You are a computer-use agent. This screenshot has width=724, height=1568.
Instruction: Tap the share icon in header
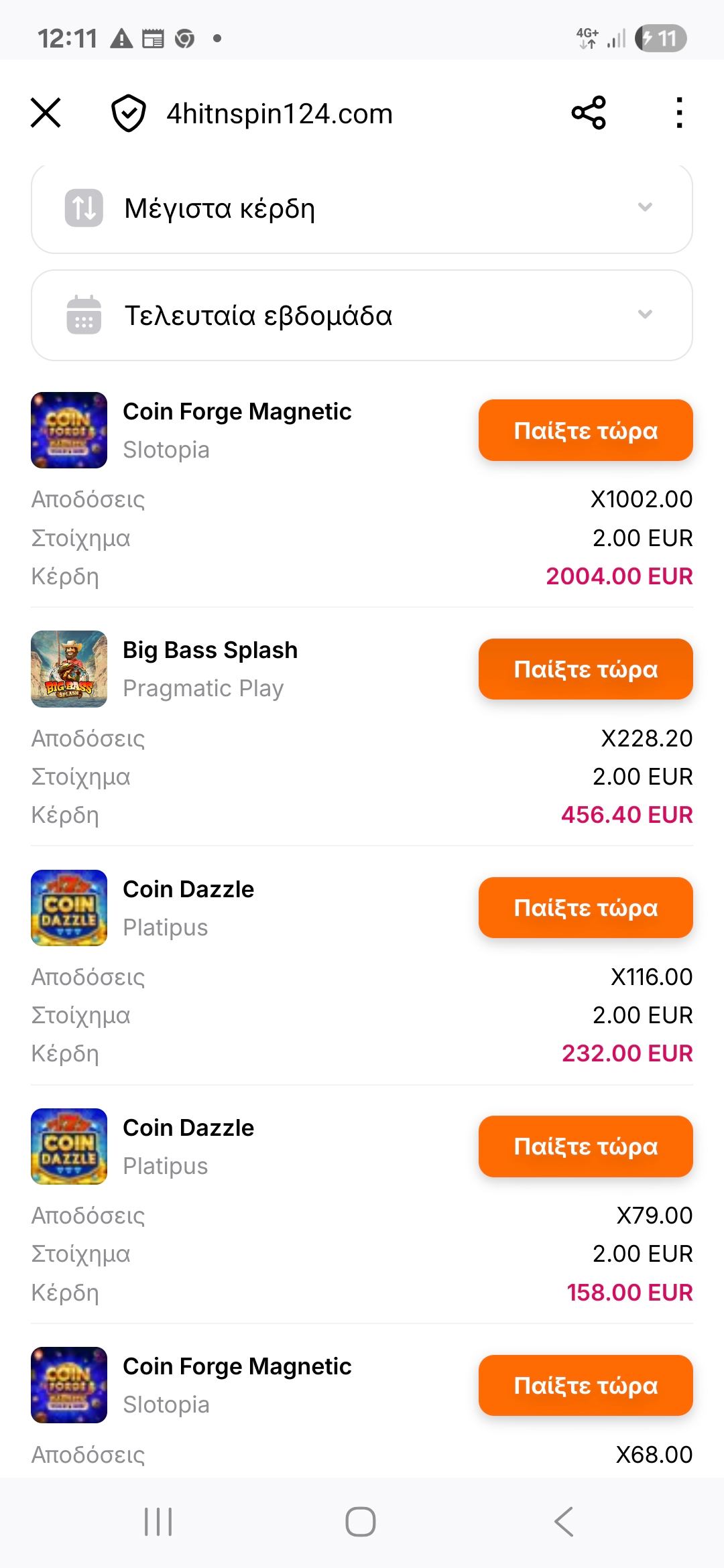click(x=589, y=113)
